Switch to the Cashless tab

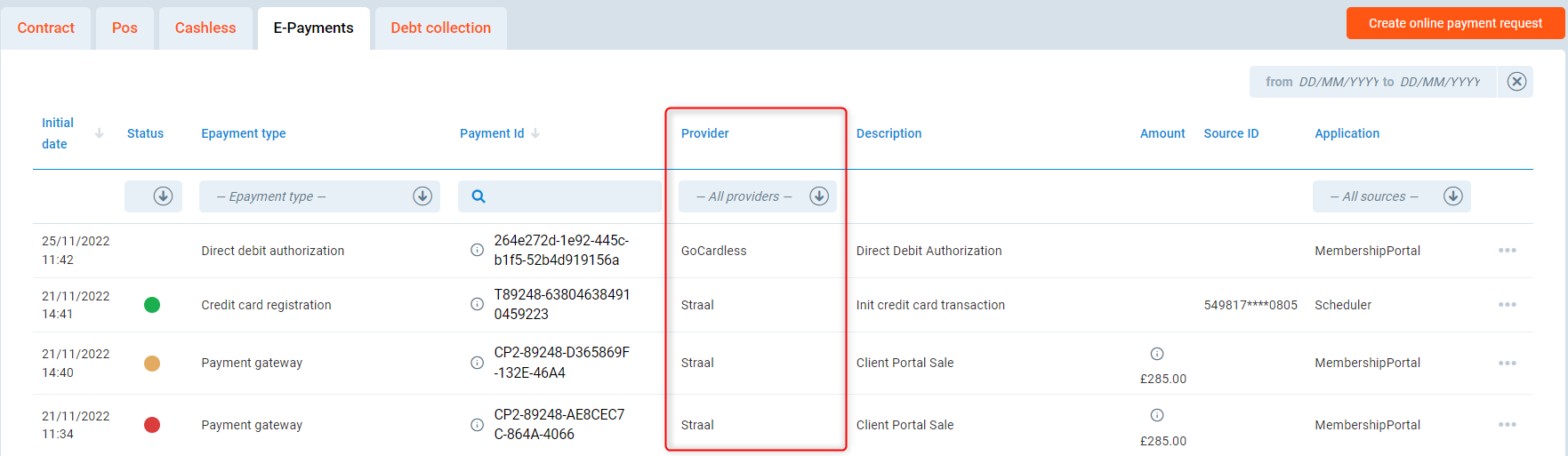(205, 28)
